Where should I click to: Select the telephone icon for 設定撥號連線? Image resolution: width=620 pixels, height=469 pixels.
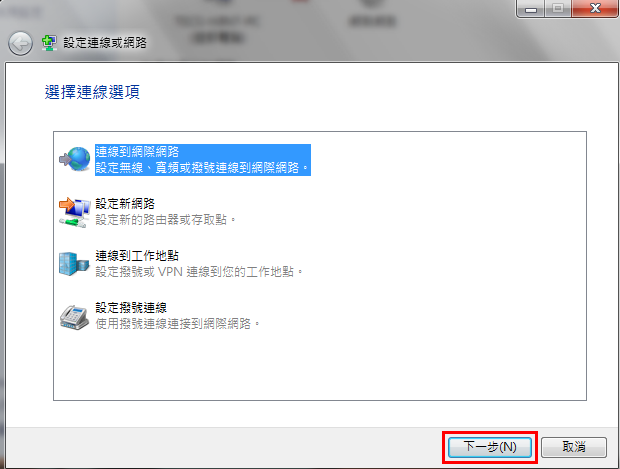tap(74, 317)
